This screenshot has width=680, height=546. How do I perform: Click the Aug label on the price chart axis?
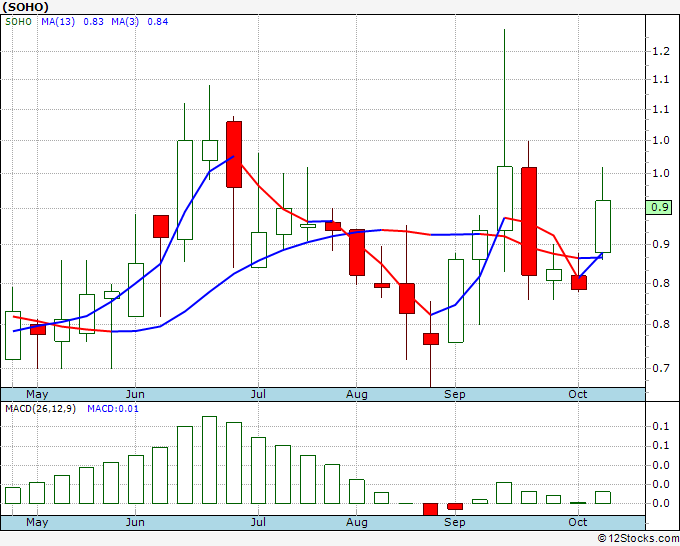[x=357, y=394]
